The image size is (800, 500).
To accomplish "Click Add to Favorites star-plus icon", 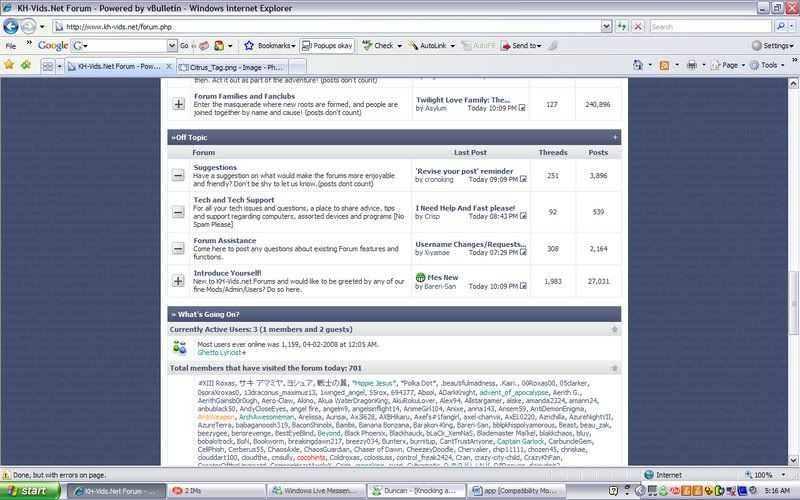I will [x=26, y=65].
